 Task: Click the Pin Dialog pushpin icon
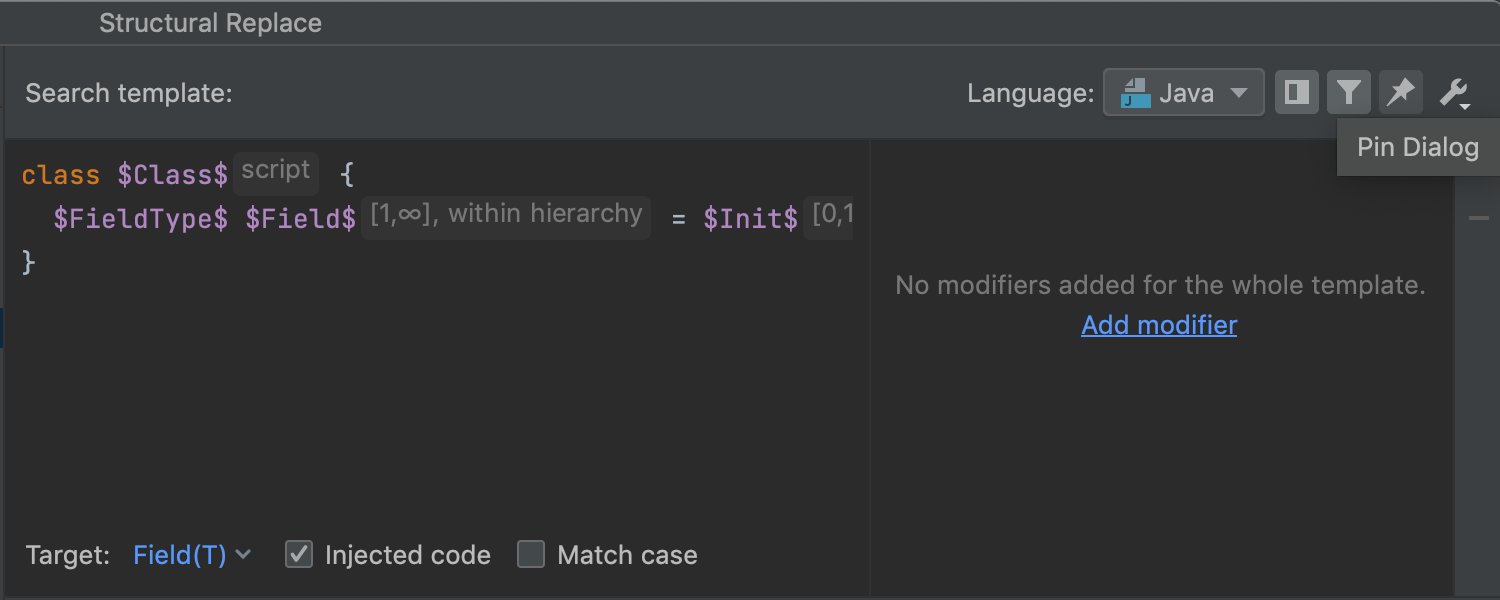[x=1400, y=93]
